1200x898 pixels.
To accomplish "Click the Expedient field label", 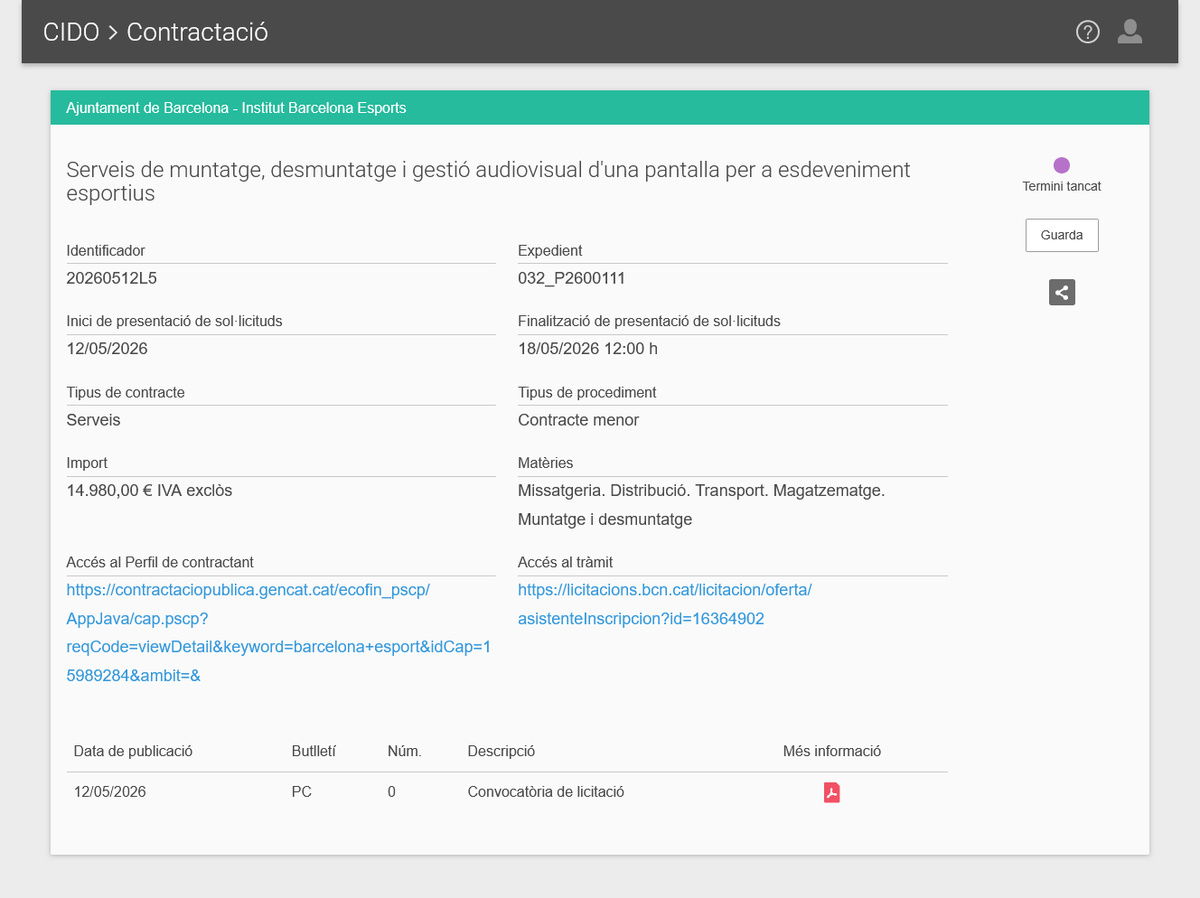I will click(550, 251).
